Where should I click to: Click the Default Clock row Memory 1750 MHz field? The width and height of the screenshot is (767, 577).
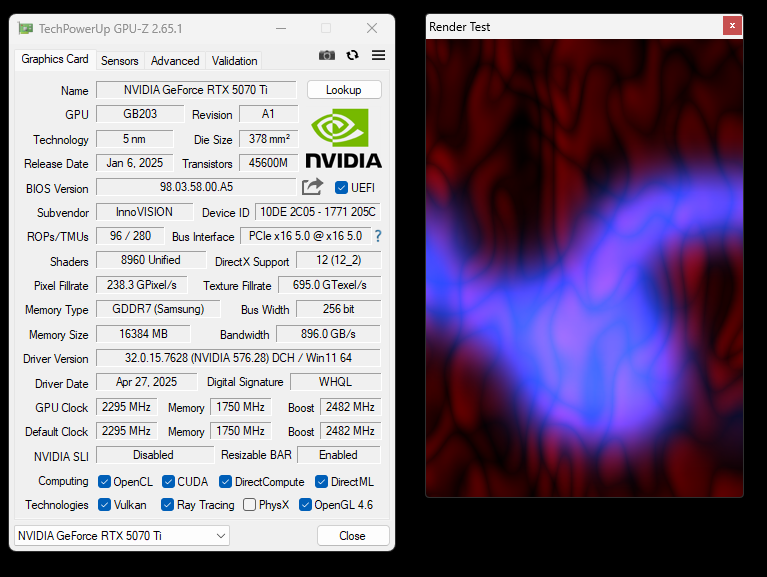[x=241, y=431]
